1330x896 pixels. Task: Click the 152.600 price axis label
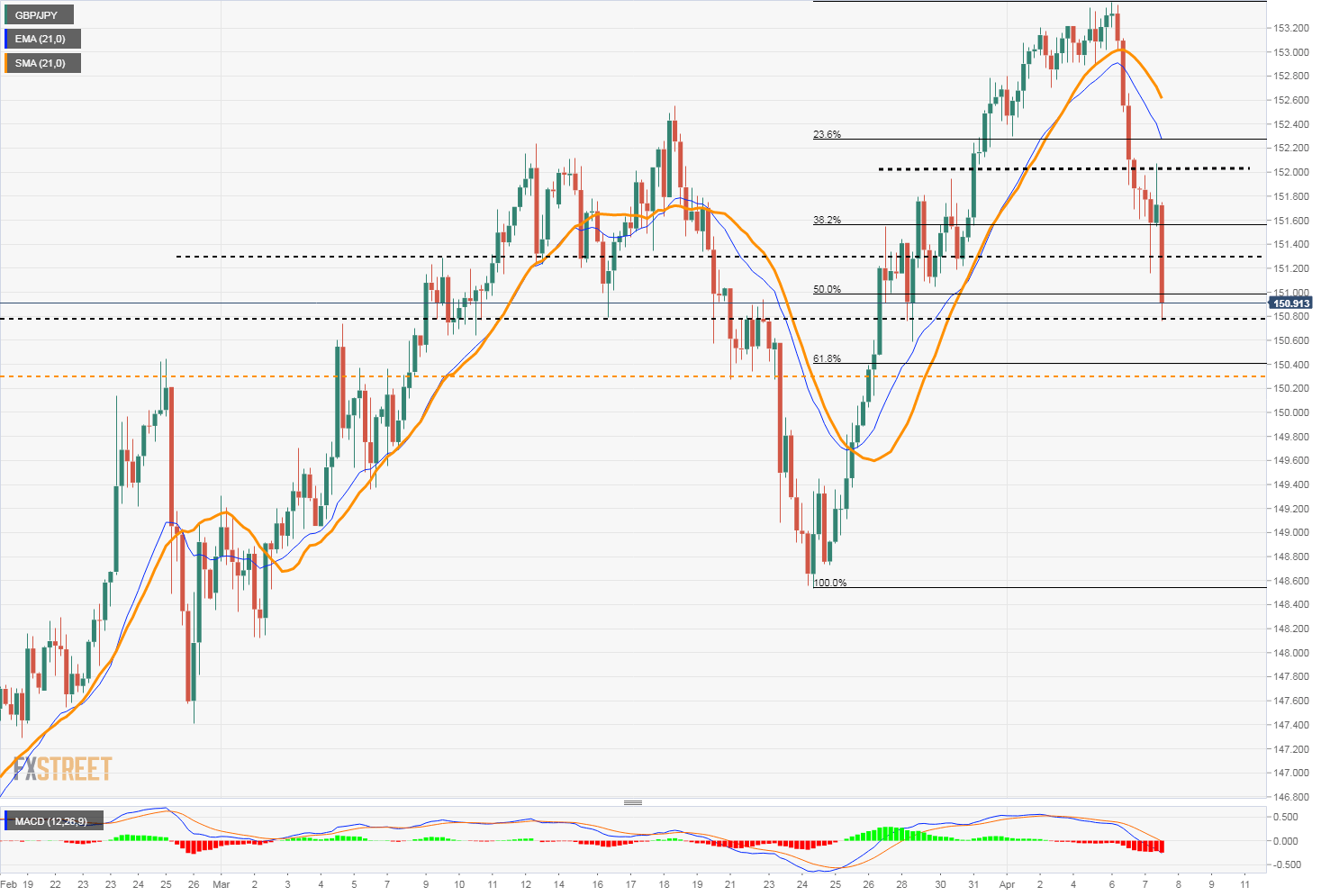tap(1291, 100)
